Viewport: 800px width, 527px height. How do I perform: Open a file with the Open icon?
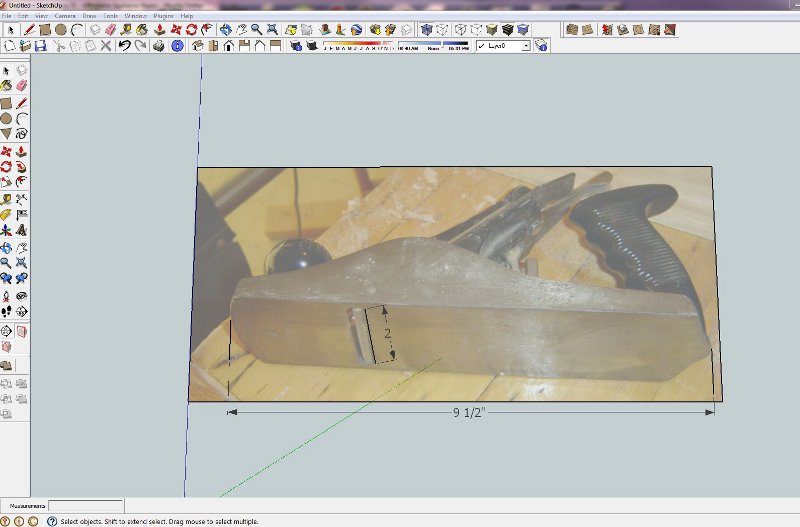point(25,46)
